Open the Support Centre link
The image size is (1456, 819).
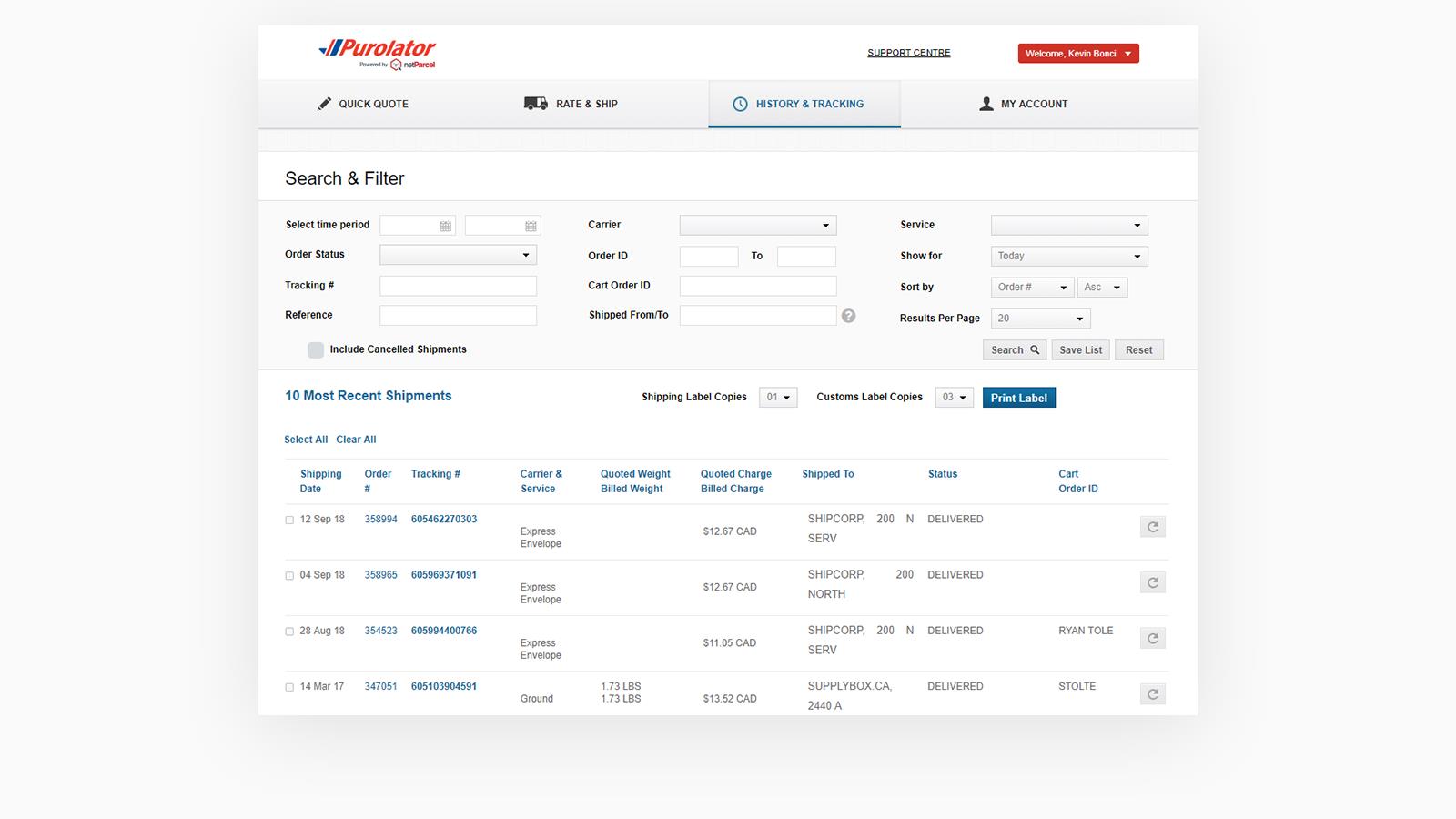coord(908,53)
